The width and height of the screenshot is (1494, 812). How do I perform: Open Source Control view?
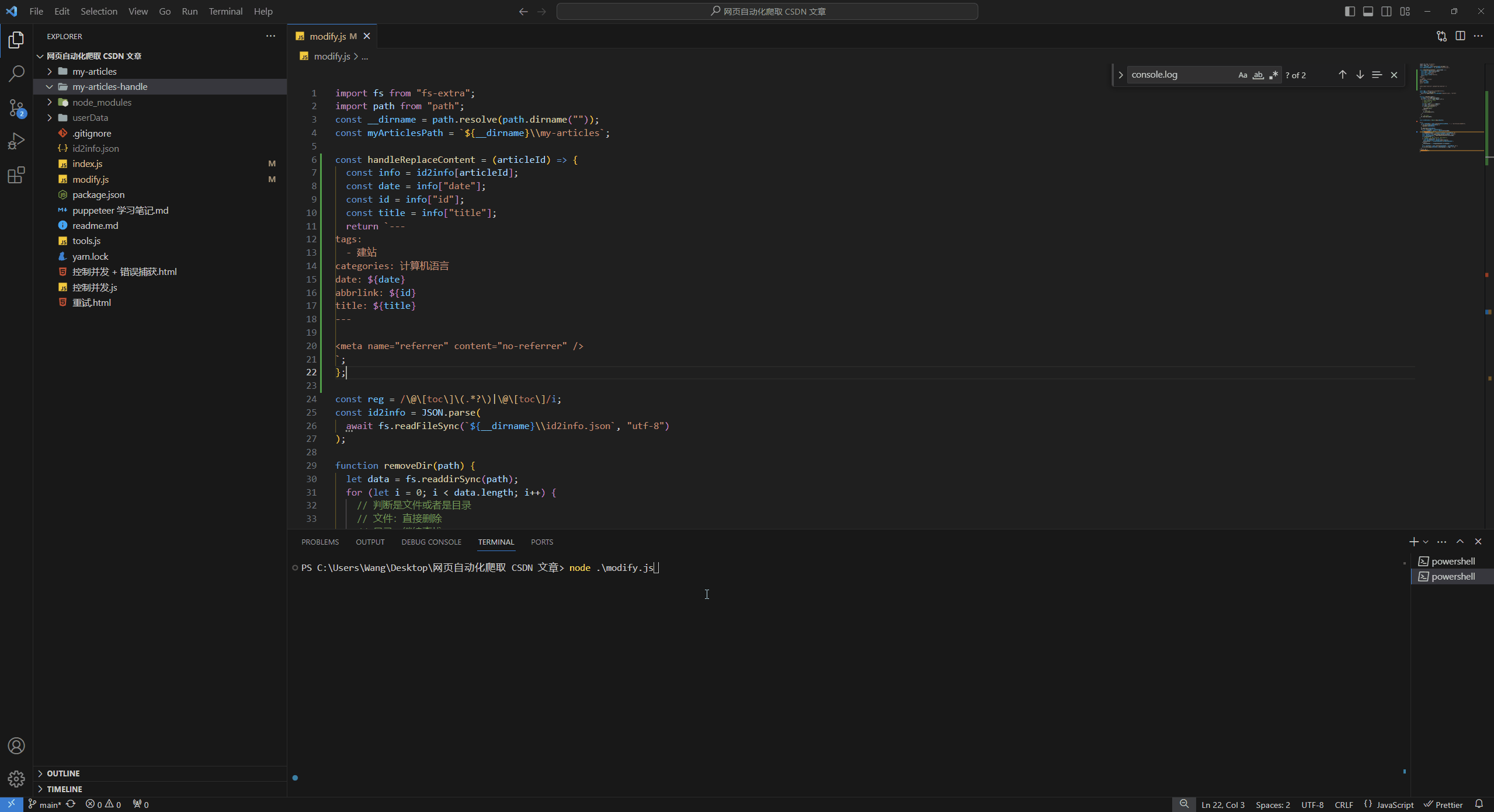(16, 107)
